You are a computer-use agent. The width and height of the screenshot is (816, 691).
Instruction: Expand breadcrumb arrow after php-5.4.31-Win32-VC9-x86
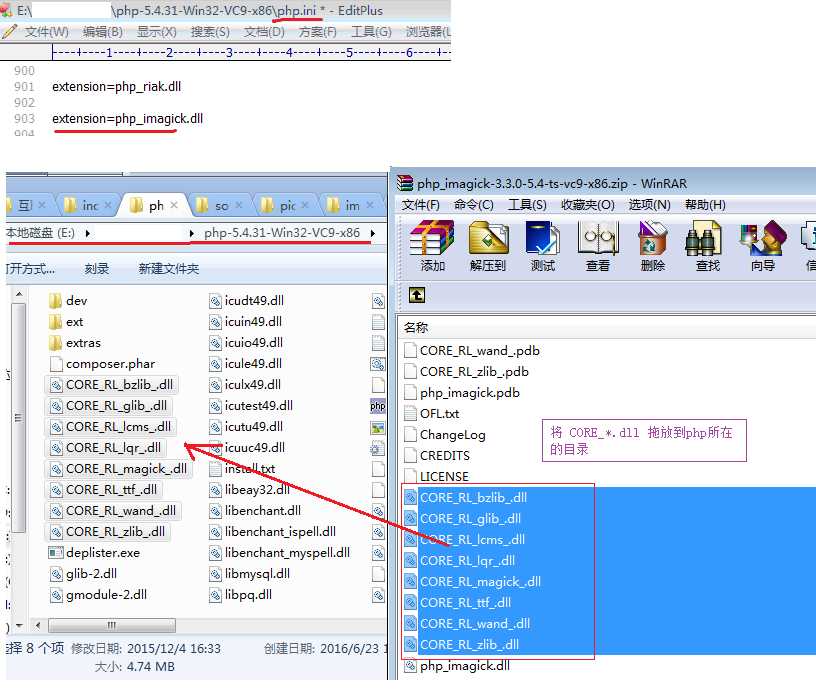(x=373, y=234)
